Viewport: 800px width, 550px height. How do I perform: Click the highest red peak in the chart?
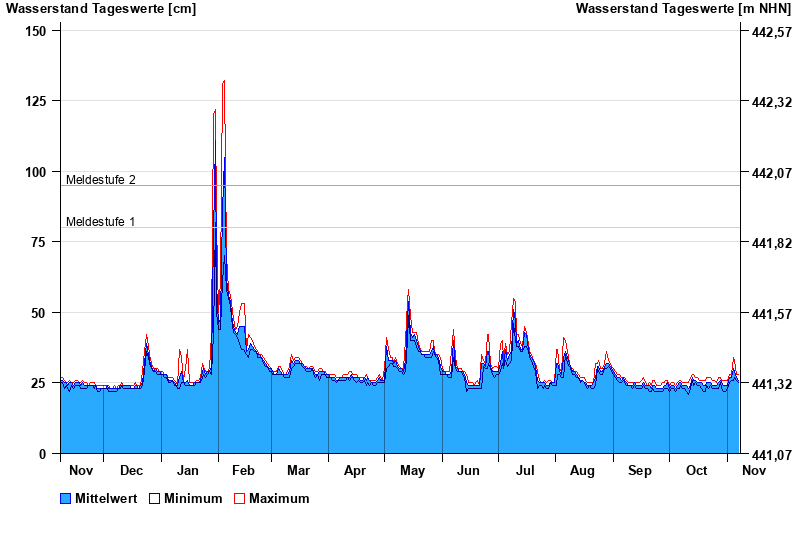(224, 81)
